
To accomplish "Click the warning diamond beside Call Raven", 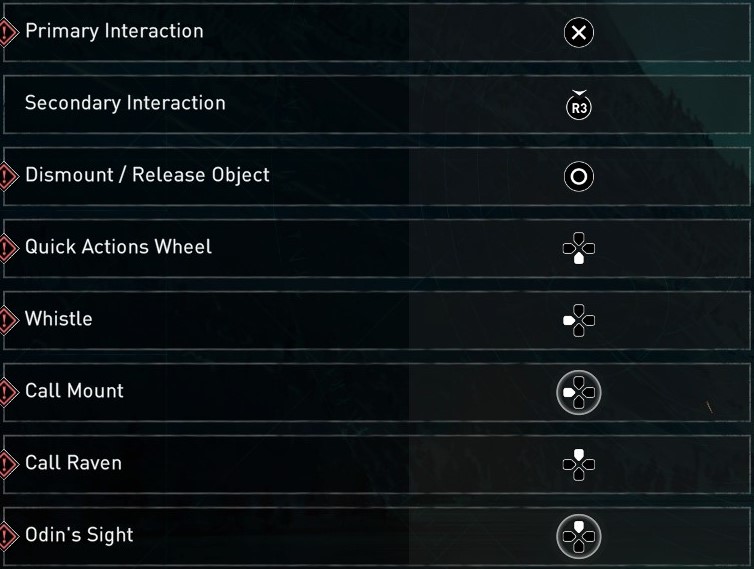I will (8, 464).
